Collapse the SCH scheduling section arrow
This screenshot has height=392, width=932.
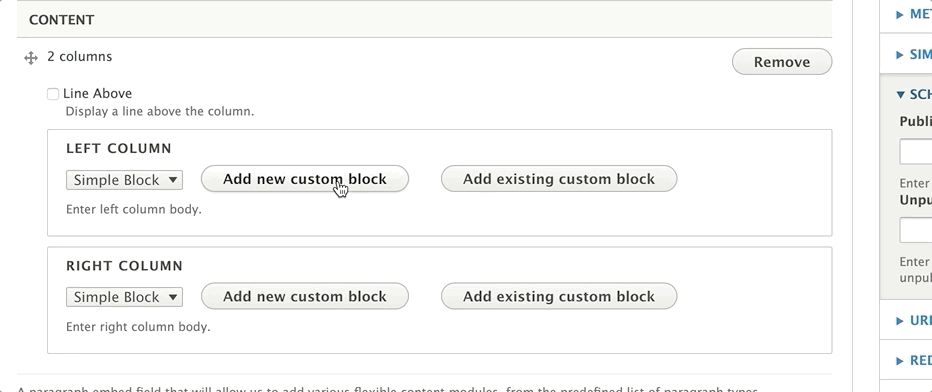(x=900, y=94)
